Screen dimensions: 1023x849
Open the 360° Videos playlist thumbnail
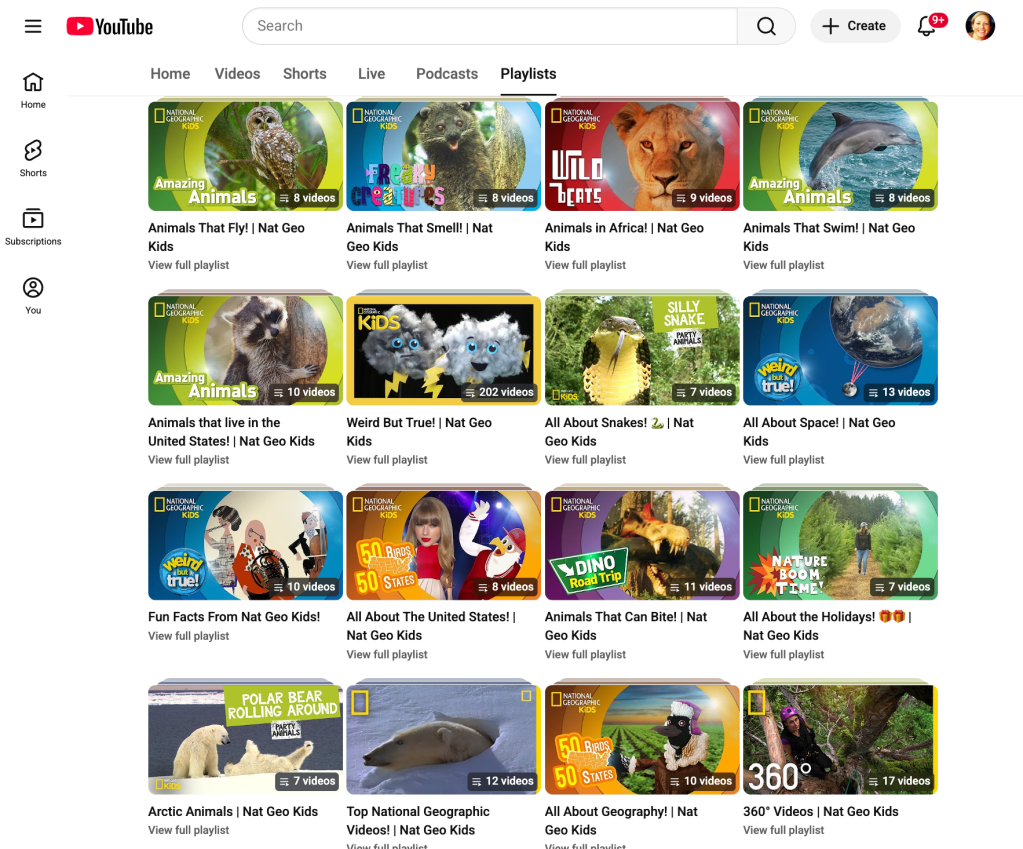840,739
